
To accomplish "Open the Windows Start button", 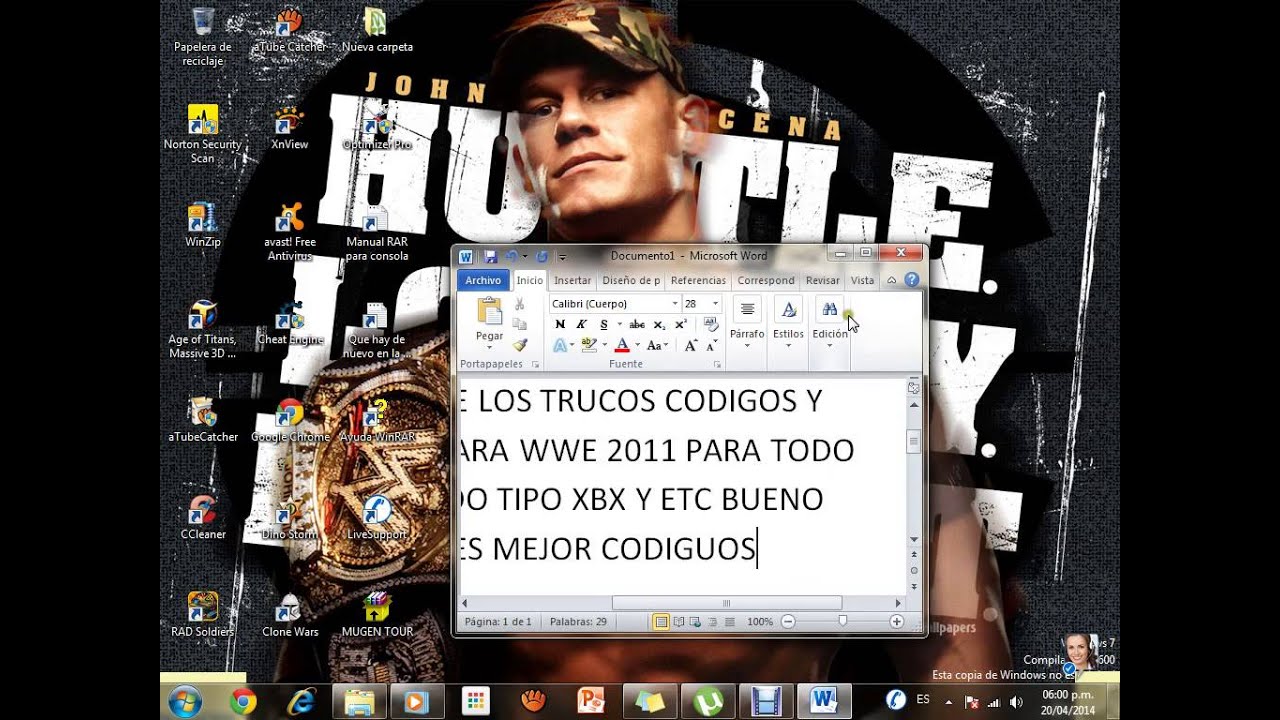I will click(x=185, y=702).
